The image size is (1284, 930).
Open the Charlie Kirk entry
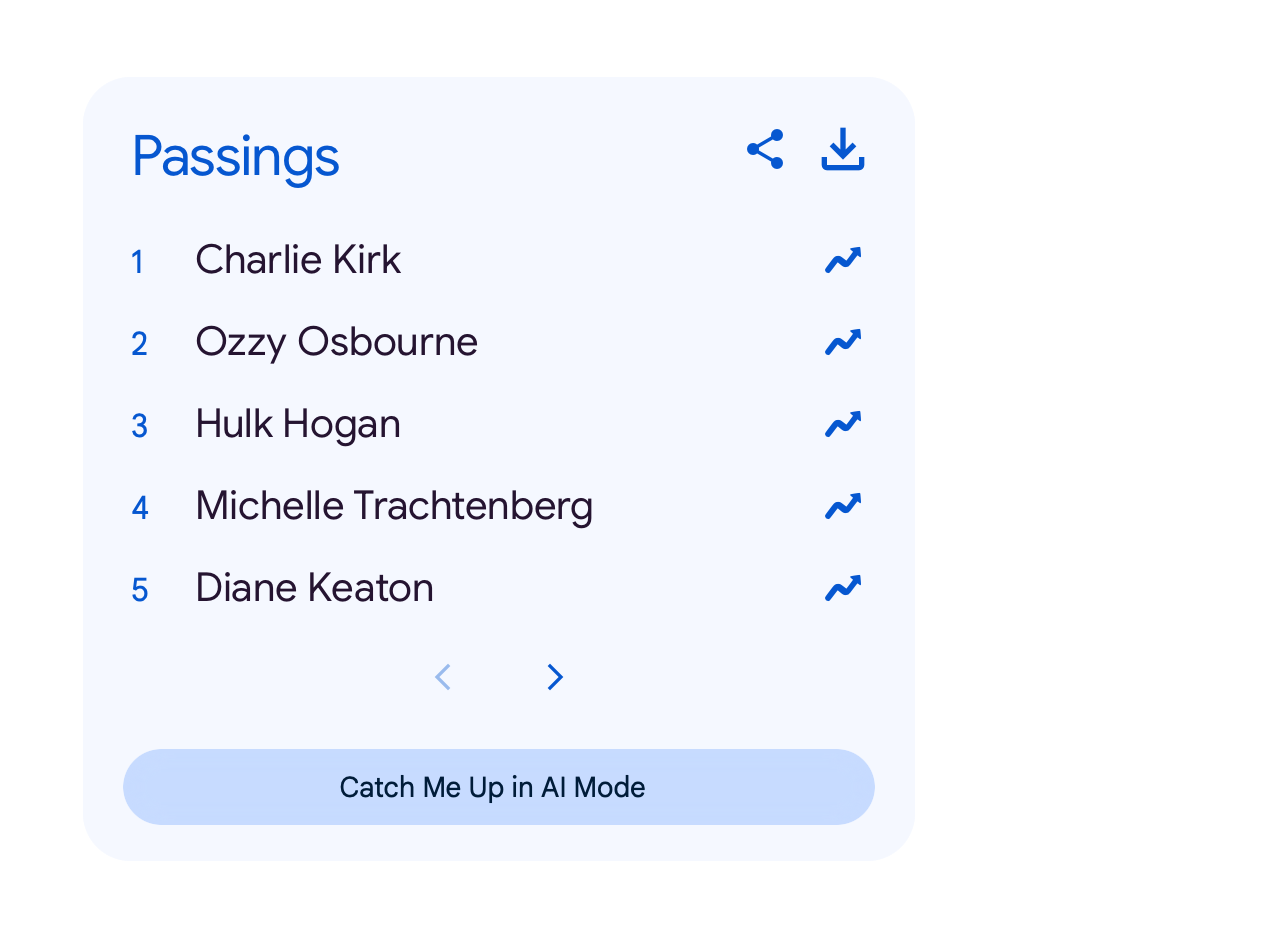coord(298,260)
